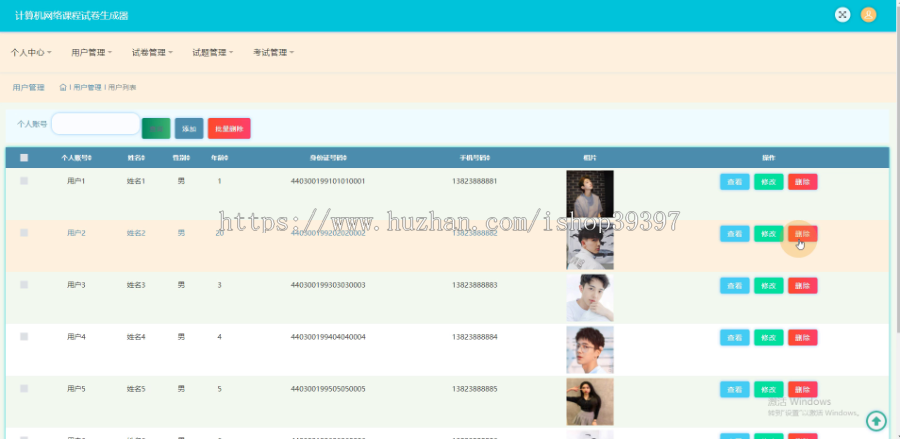Open photo thumbnail of 用户1
Viewport: 900px width, 439px height.
tap(590, 194)
